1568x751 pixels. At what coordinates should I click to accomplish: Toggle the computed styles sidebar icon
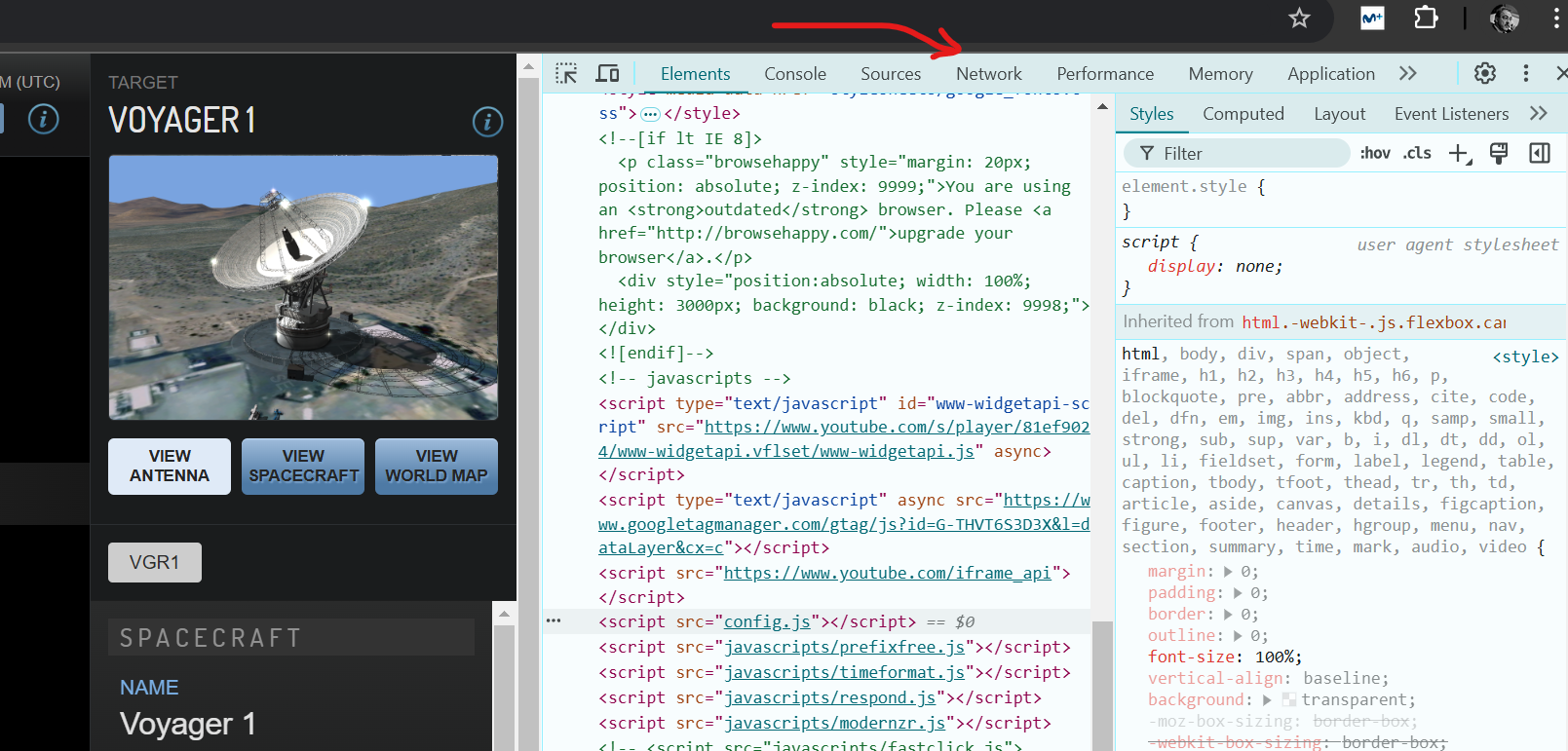pyautogui.click(x=1540, y=154)
